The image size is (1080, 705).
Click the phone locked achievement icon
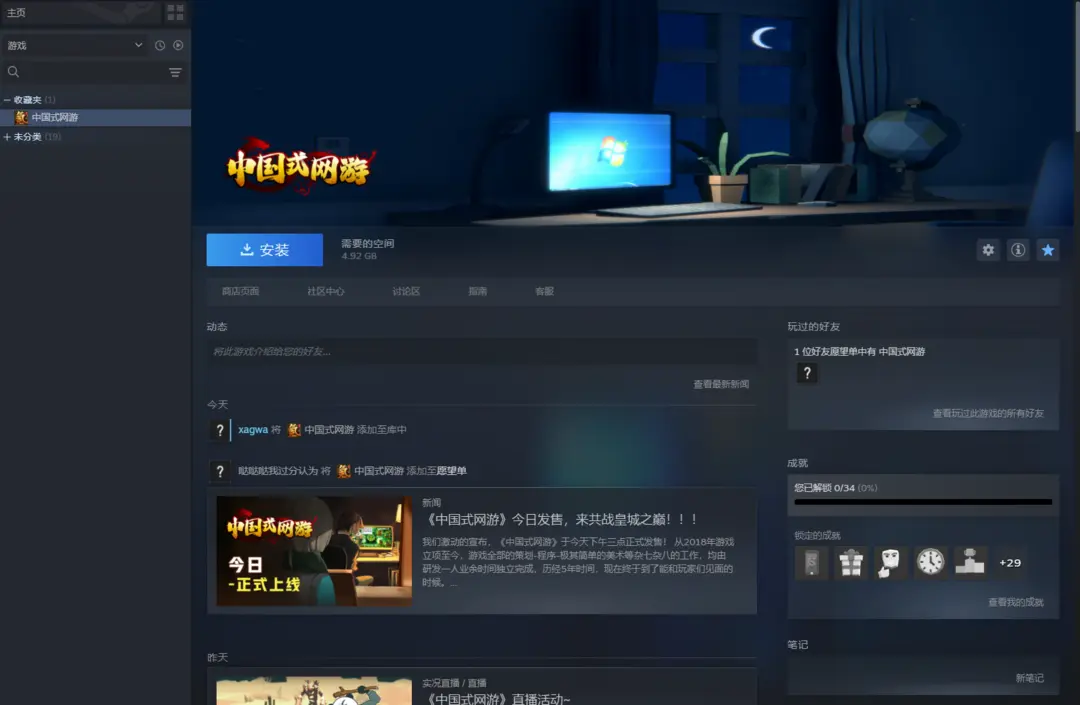point(811,562)
